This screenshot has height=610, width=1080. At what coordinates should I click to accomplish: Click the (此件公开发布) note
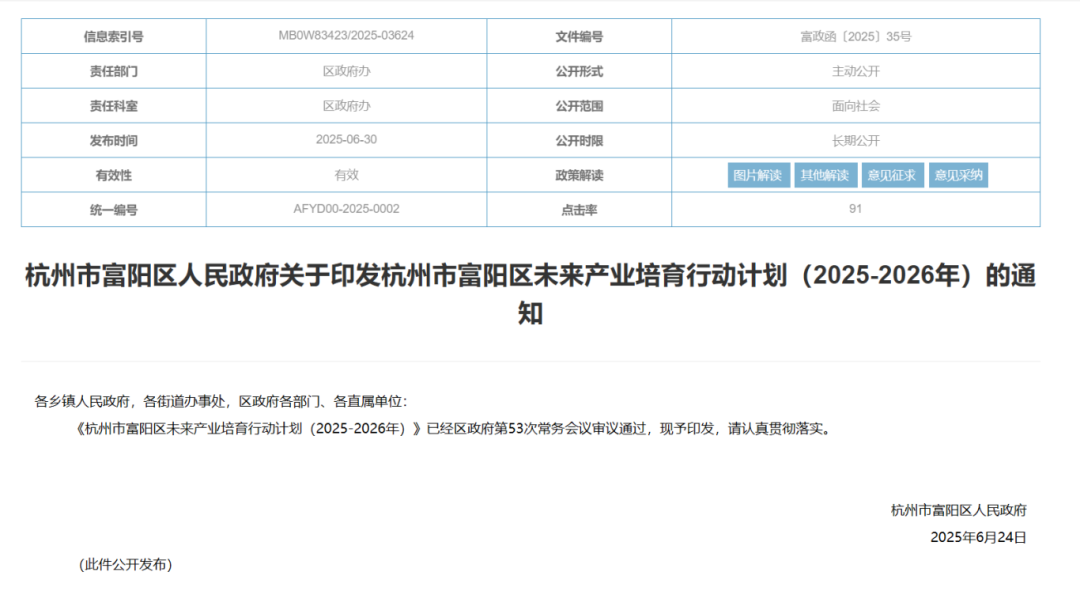pyautogui.click(x=126, y=565)
